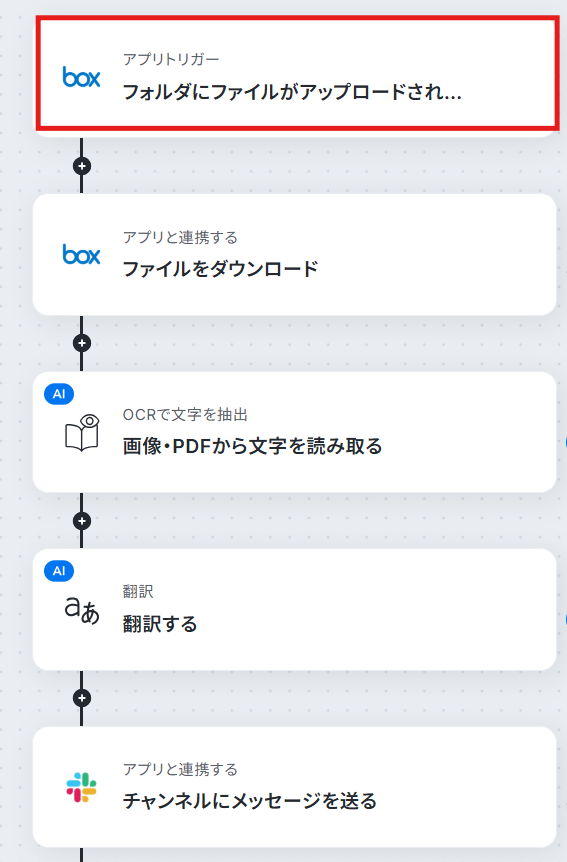567x862 pixels.
Task: Open the ファイルをダウンロード step
Action: coord(295,255)
